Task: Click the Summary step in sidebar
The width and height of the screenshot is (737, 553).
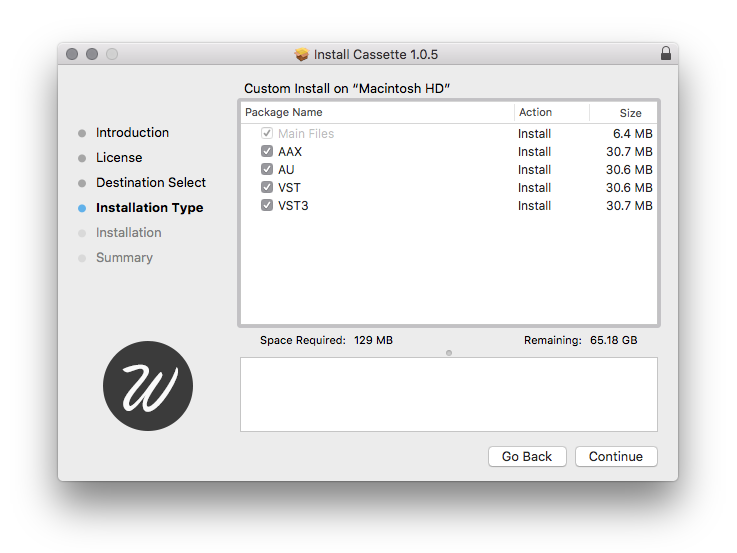Action: (x=124, y=257)
